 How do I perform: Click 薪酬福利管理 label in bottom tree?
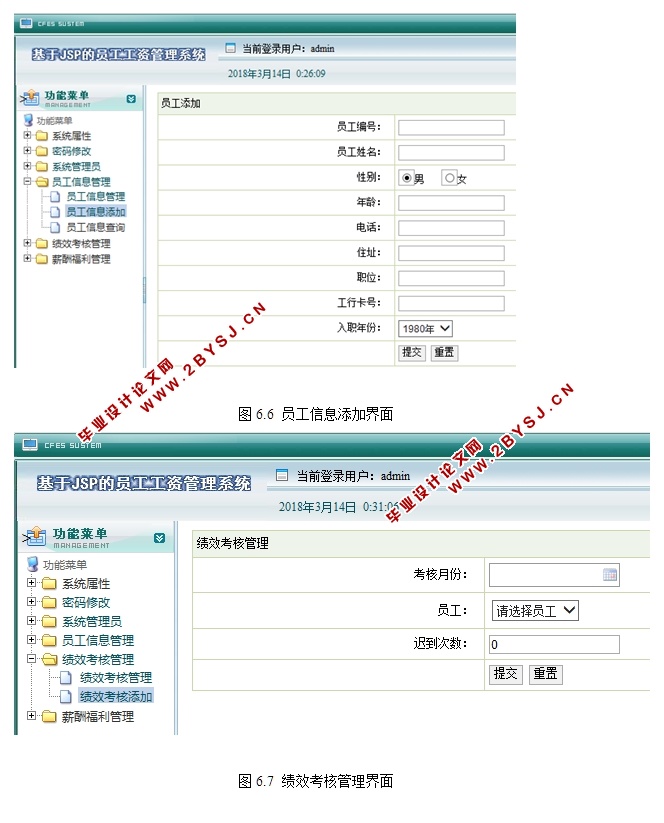pyautogui.click(x=98, y=716)
